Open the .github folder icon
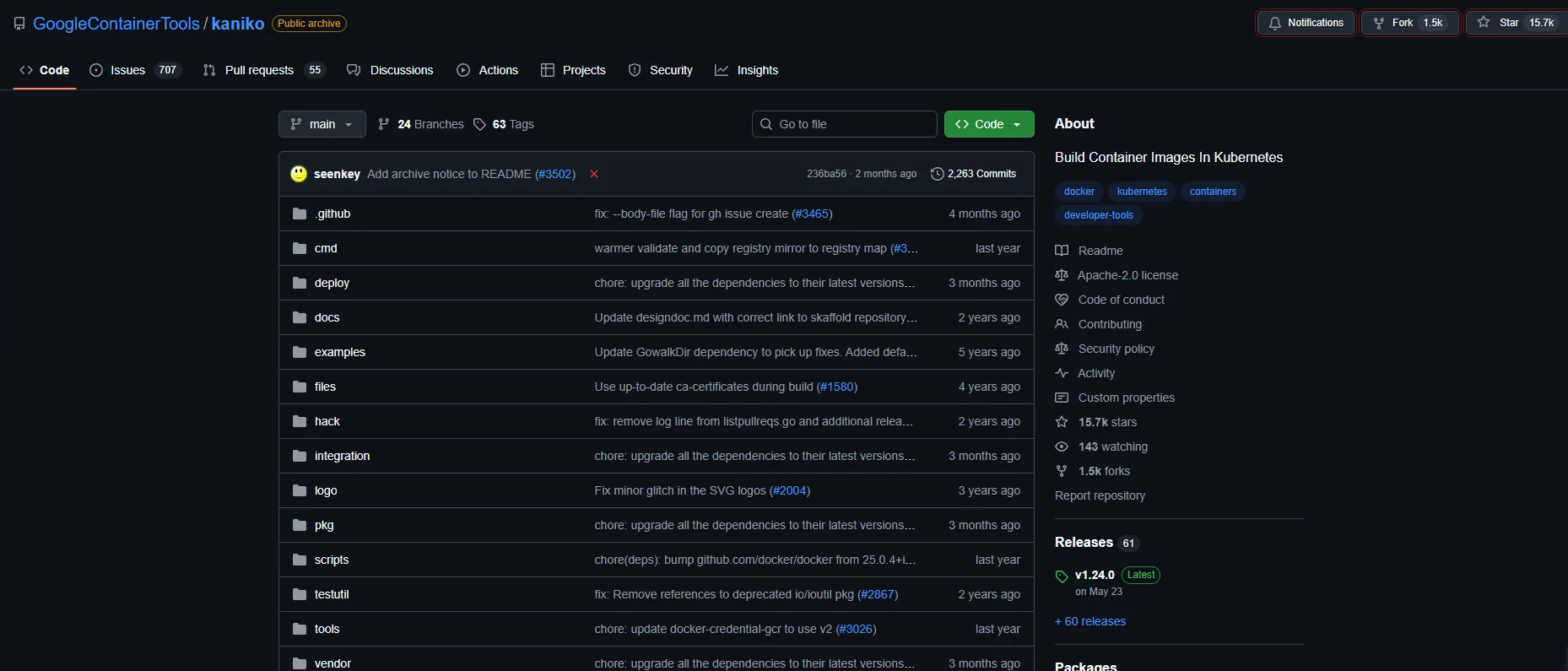 coord(300,214)
